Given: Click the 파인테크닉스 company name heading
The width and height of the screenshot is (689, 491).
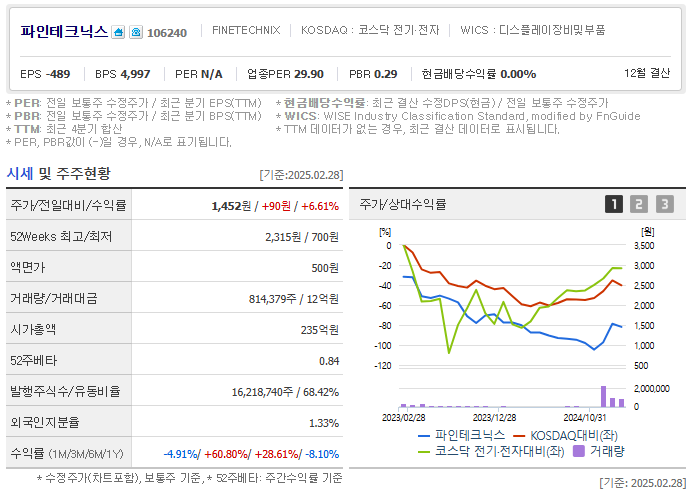Looking at the screenshot, I should (x=64, y=31).
